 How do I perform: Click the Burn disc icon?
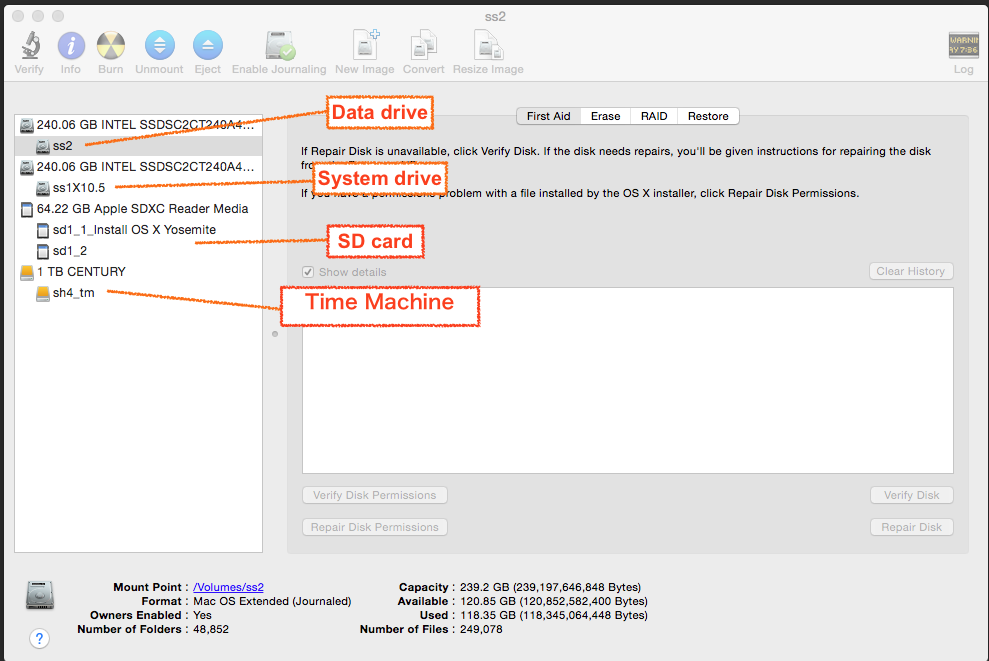(x=111, y=46)
